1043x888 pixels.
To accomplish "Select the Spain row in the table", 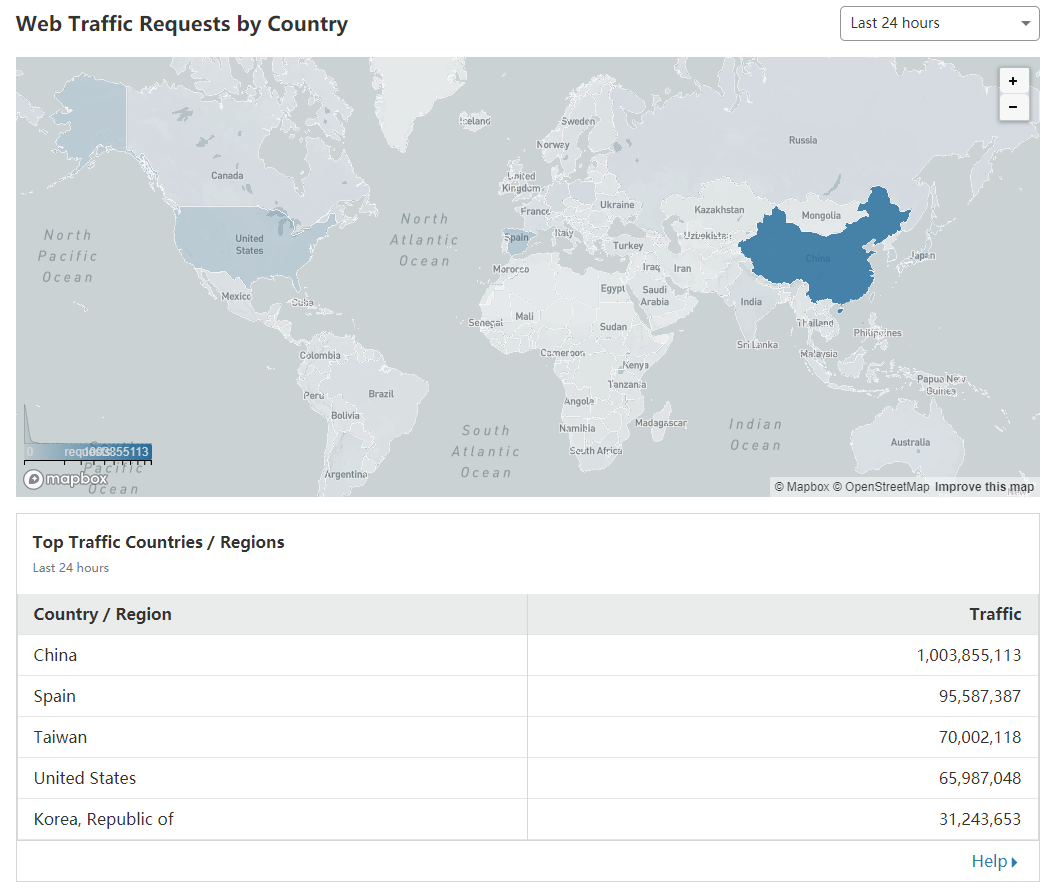I will (527, 696).
